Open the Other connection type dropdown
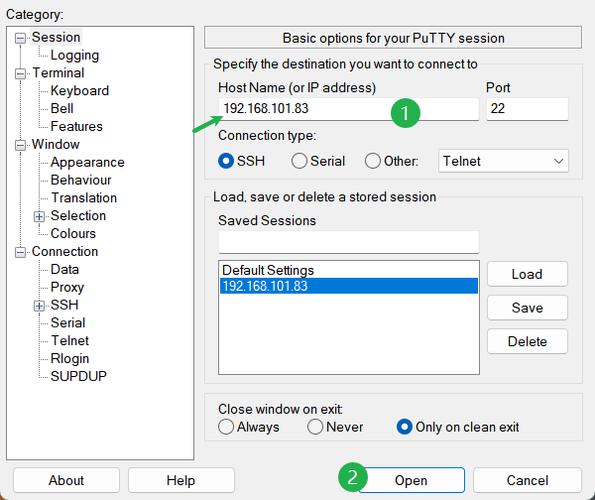Viewport: 595px width, 500px height. 503,161
